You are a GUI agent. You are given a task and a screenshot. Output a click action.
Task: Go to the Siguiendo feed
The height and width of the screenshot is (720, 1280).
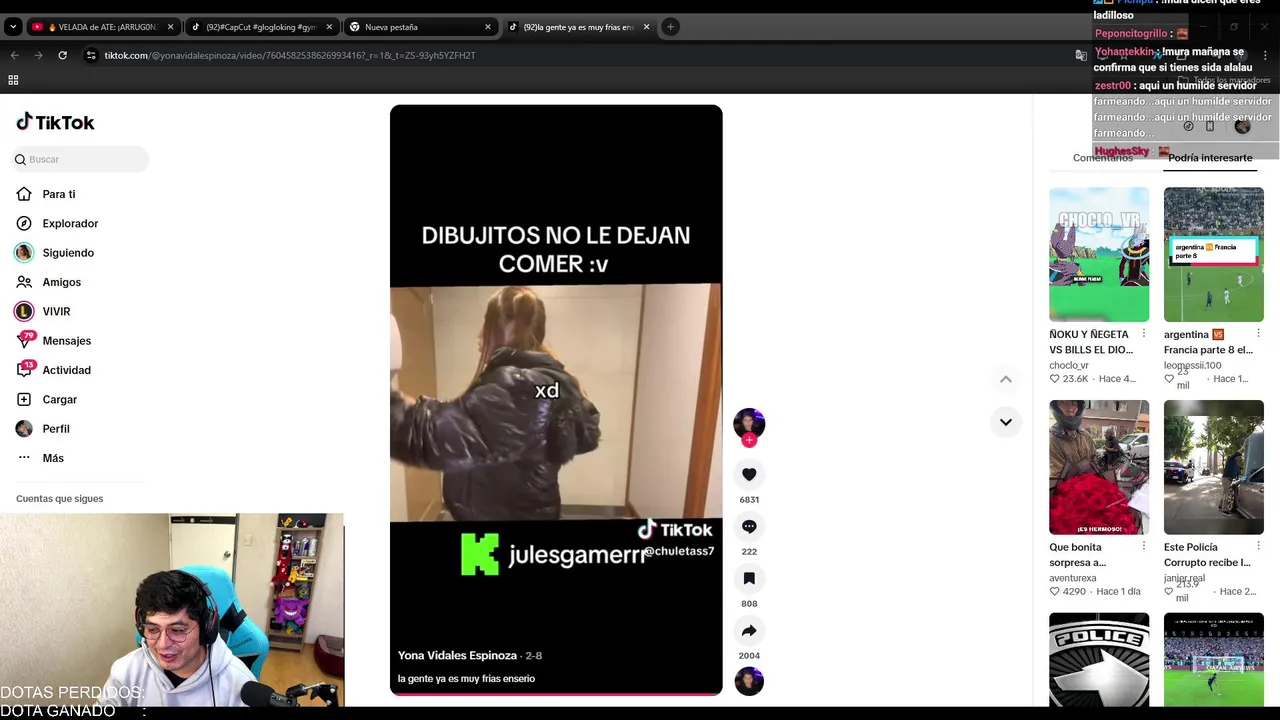point(68,253)
